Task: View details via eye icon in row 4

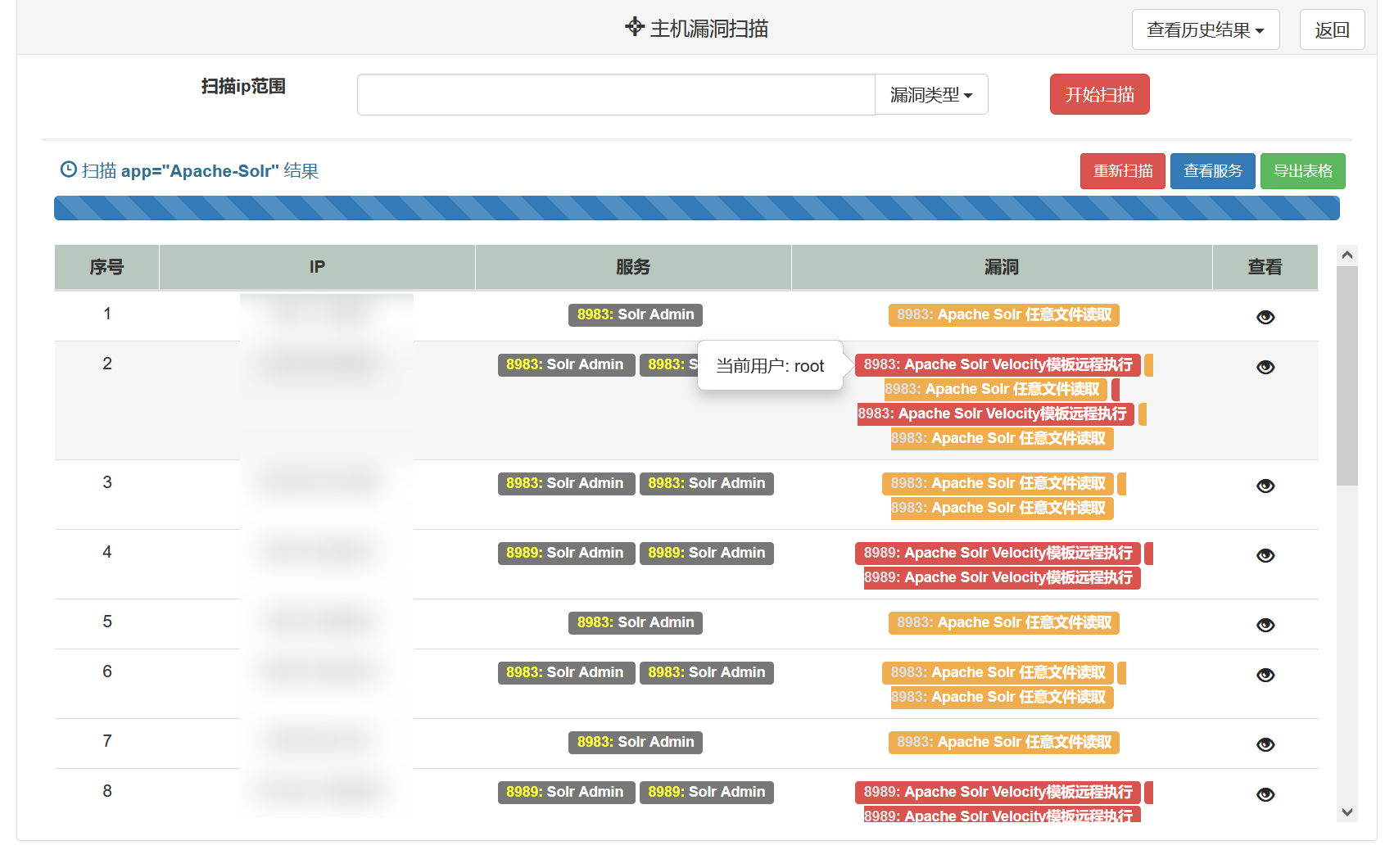Action: point(1265,555)
